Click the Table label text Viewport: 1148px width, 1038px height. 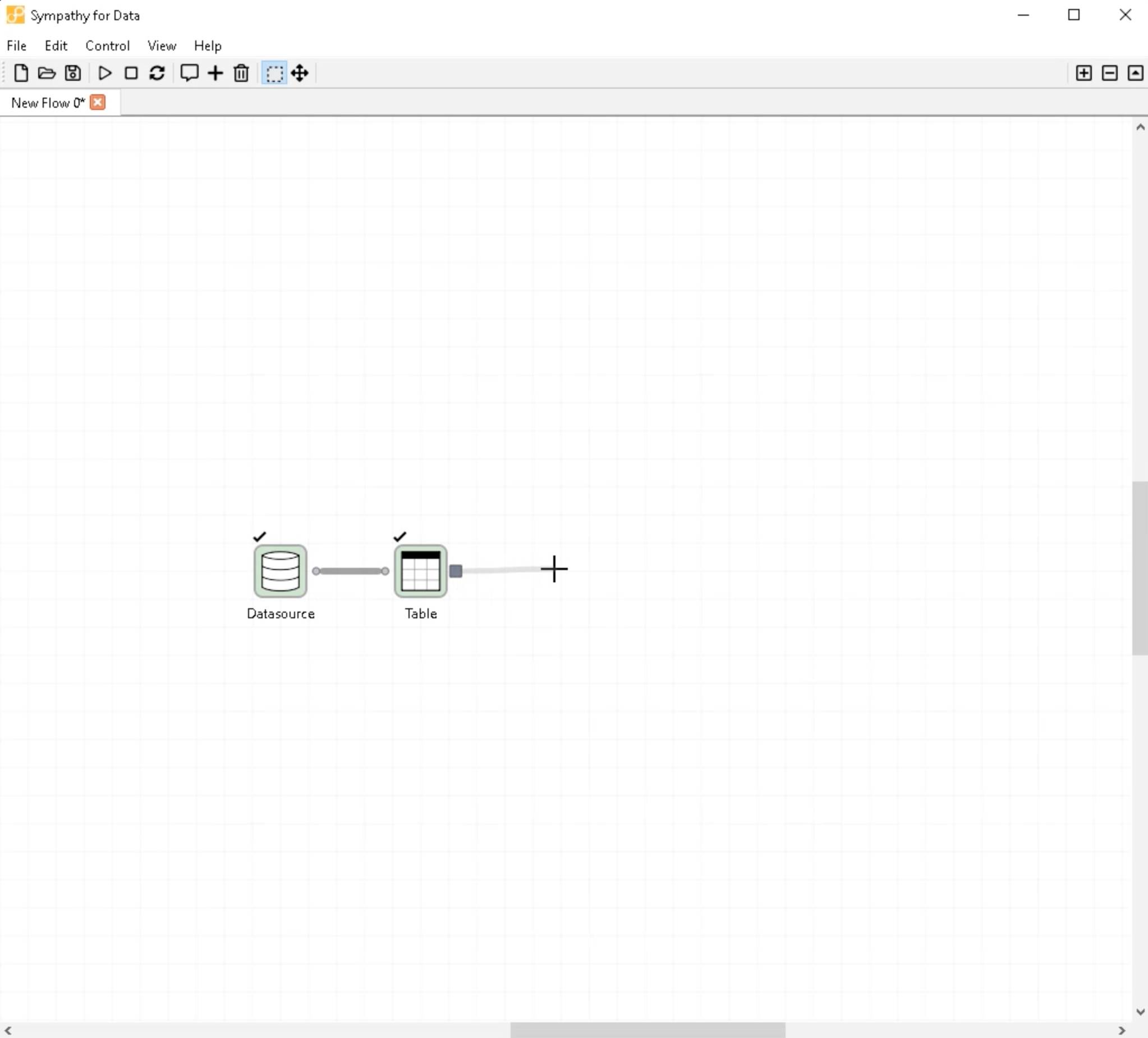421,614
